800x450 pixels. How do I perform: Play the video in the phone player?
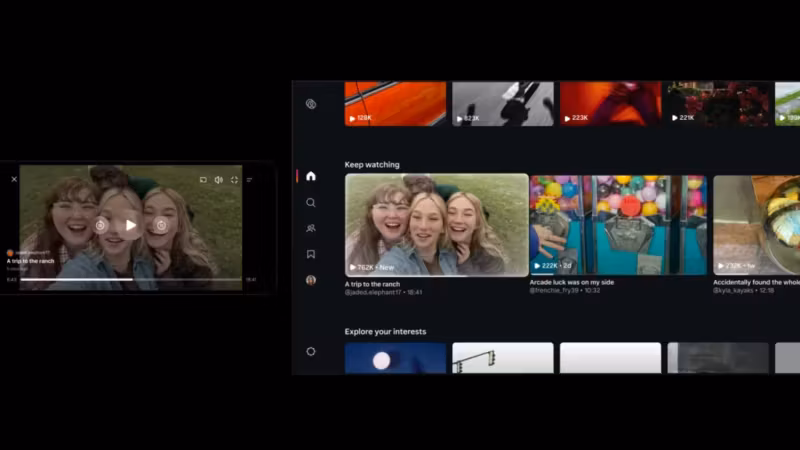point(131,225)
